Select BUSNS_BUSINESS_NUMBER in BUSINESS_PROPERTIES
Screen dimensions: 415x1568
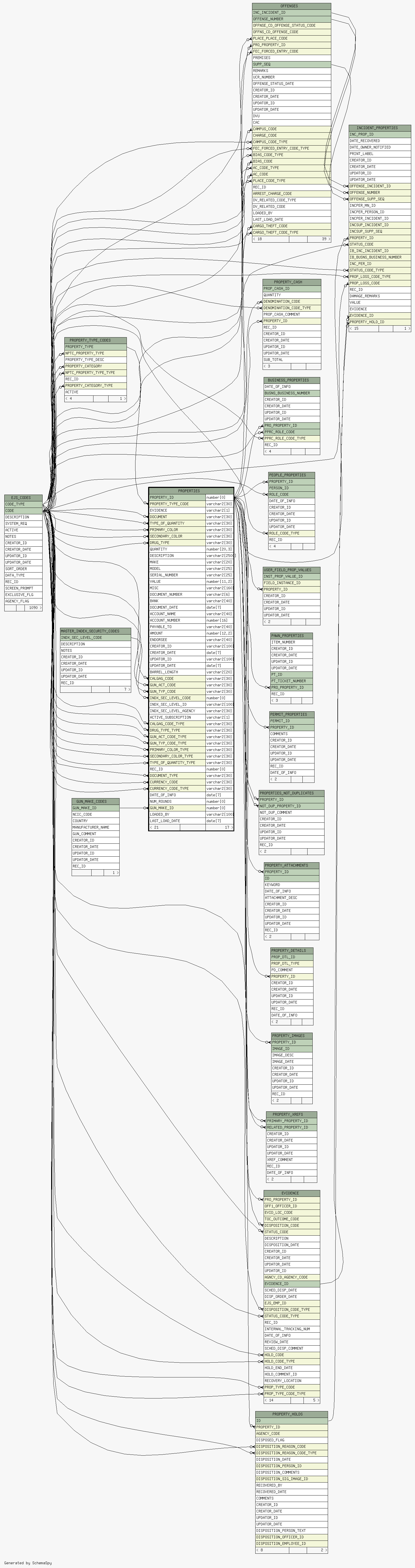coord(291,393)
